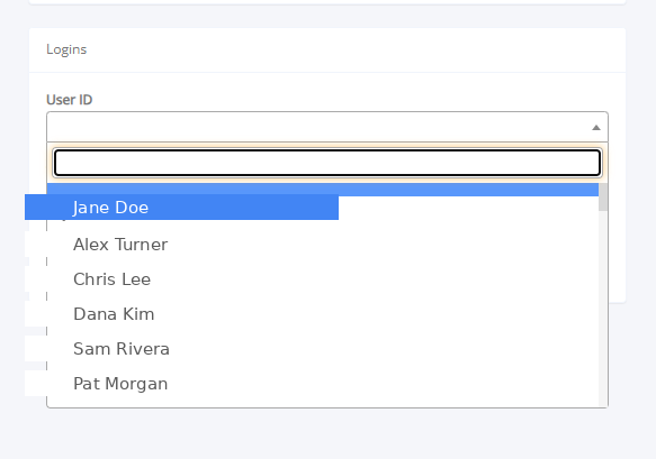The height and width of the screenshot is (459, 656).
Task: Click white space right of Dana Kim
Action: click(377, 314)
